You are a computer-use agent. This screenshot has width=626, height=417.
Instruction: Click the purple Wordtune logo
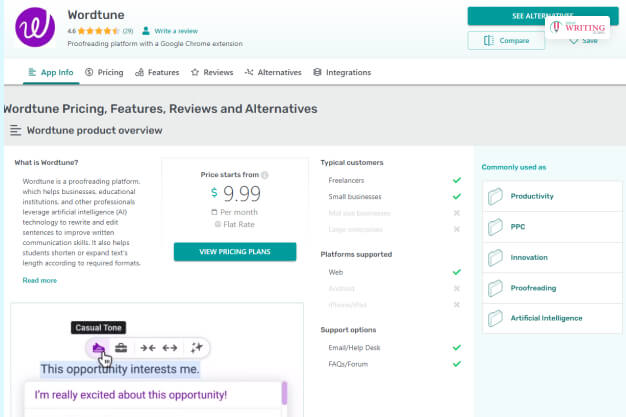[35, 27]
